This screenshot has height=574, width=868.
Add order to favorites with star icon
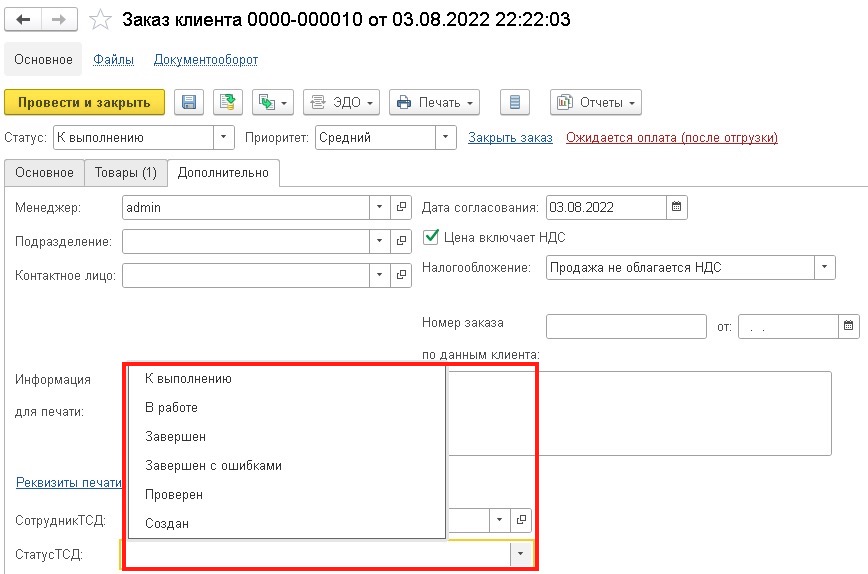click(100, 20)
